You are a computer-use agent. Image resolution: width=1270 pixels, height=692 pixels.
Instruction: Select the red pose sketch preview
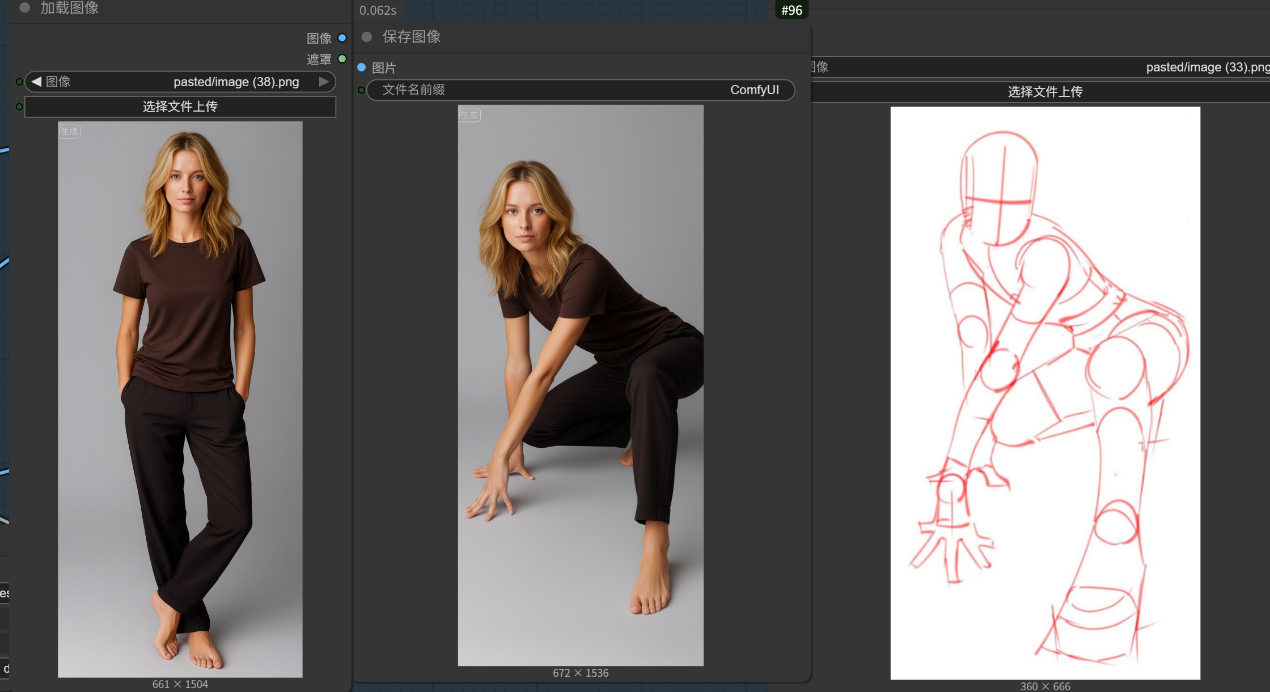tap(1045, 392)
